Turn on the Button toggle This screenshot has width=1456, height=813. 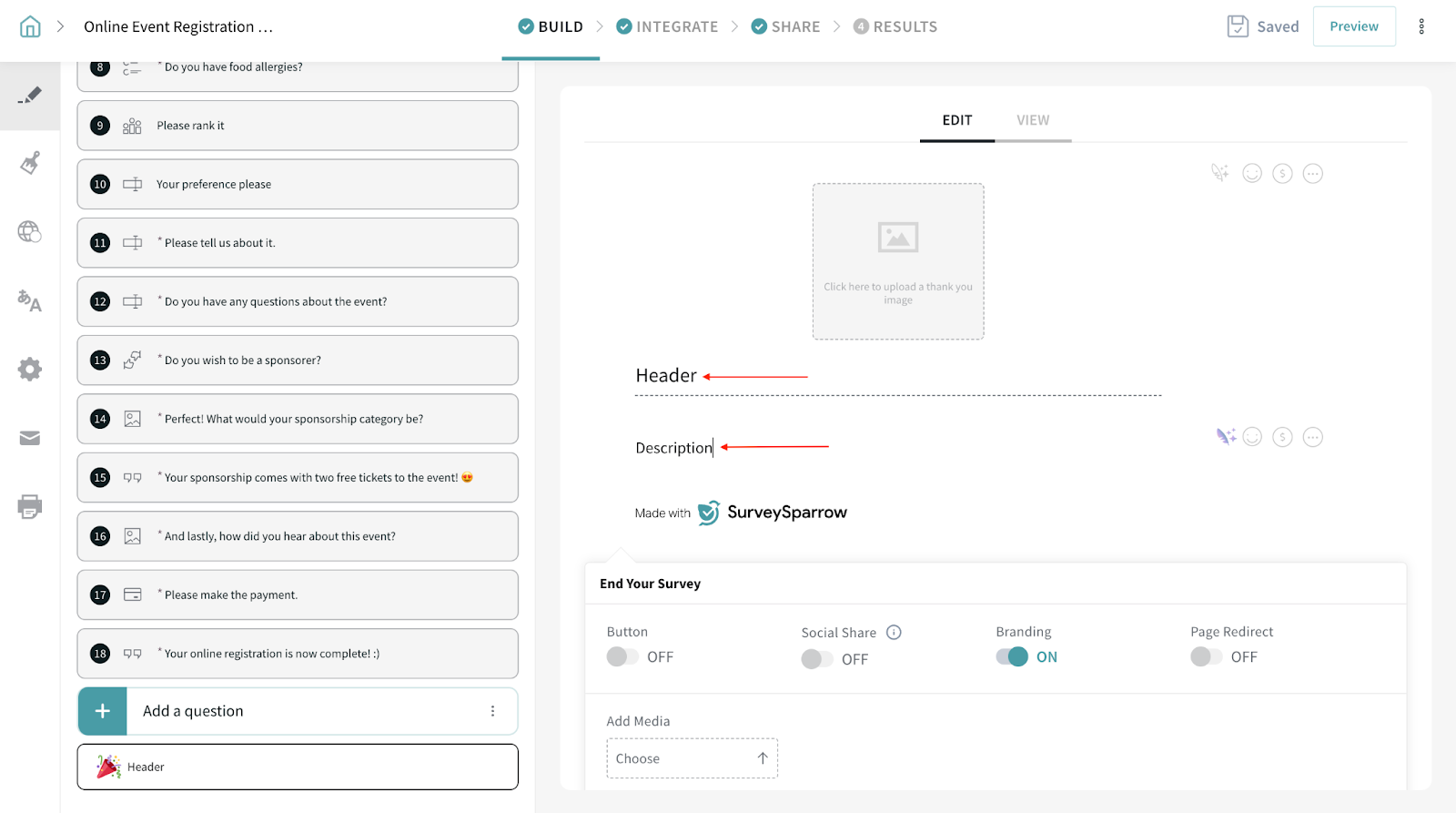[x=622, y=656]
